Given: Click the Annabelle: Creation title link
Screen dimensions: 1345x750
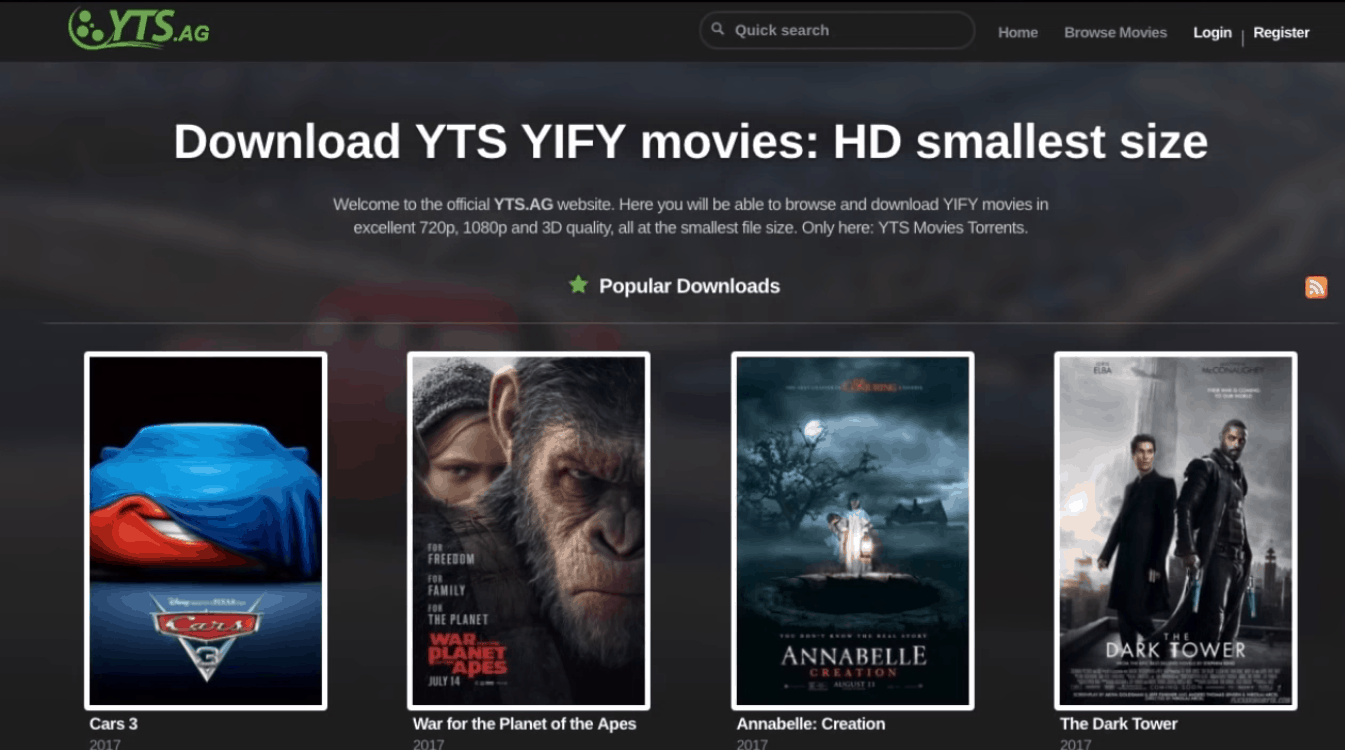Looking at the screenshot, I should tap(811, 723).
